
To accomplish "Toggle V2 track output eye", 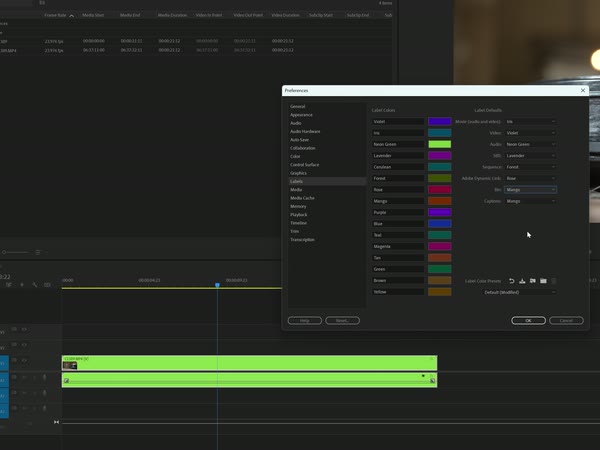I will 24,345.
